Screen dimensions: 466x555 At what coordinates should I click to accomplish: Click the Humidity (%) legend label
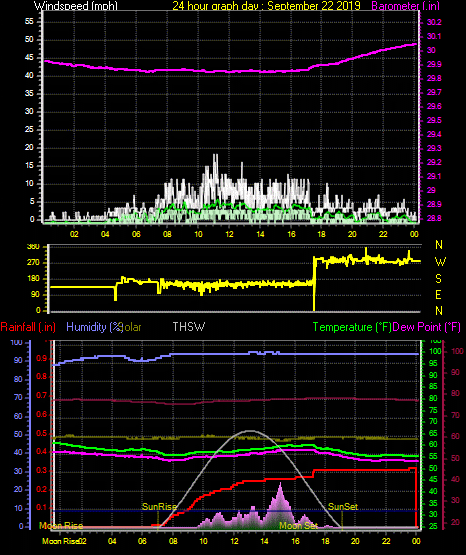click(94, 327)
